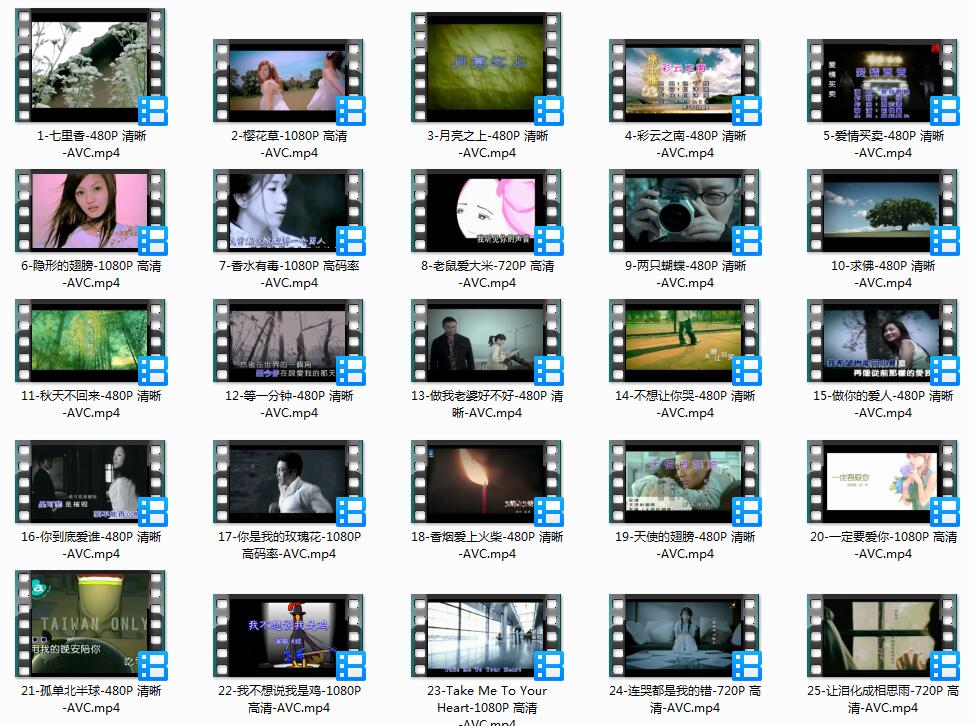Select the 彩云之南 video file icon
The height and width of the screenshot is (726, 975).
pyautogui.click(x=685, y=81)
